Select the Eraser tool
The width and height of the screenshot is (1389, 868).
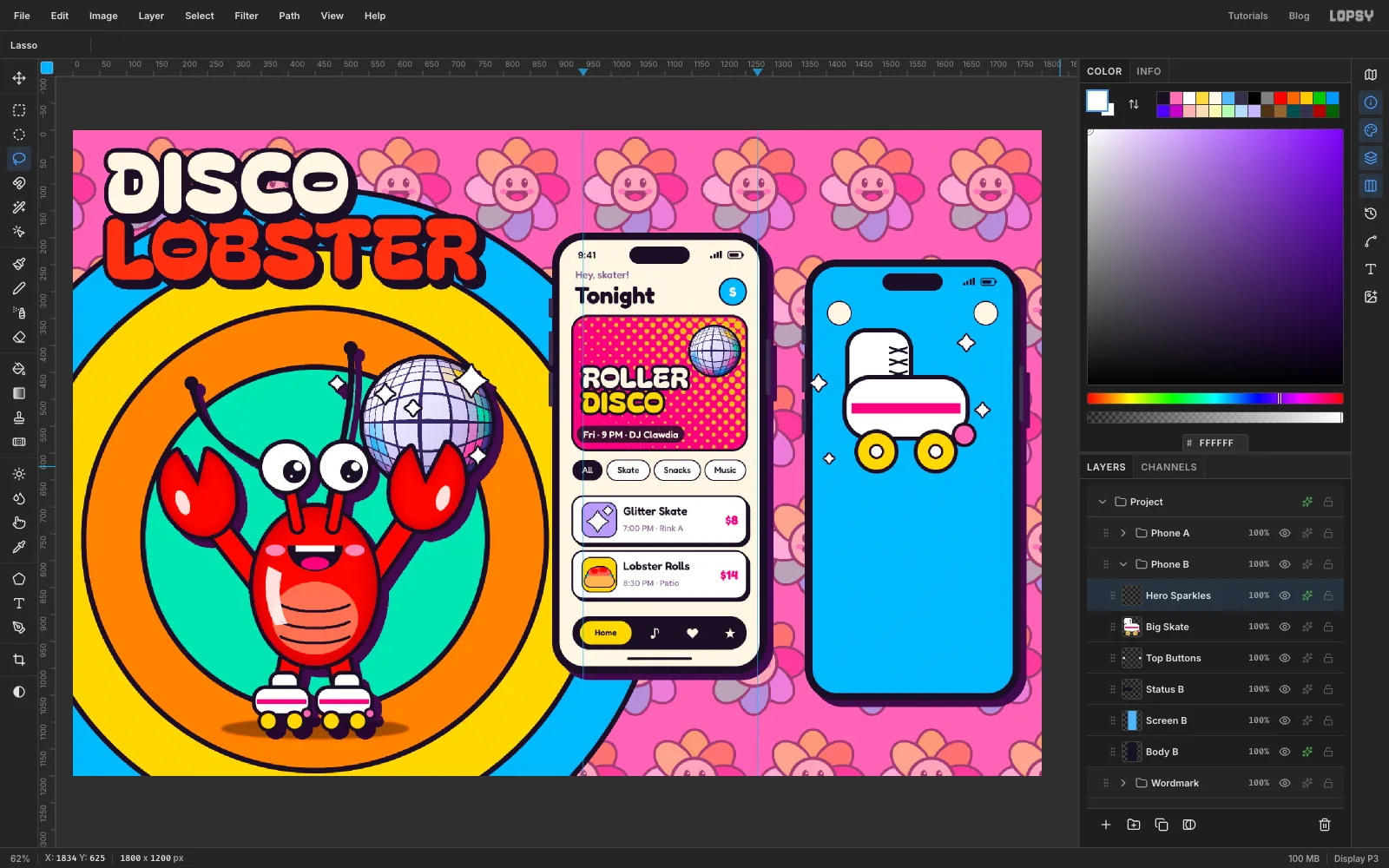[19, 337]
